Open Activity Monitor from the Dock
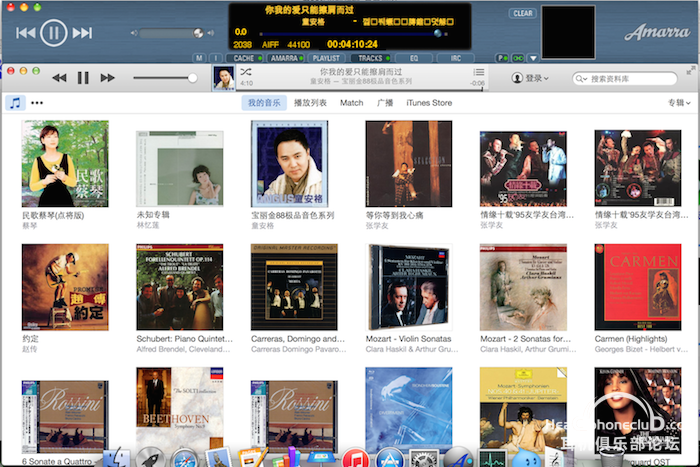This screenshot has width=700, height=467. [492, 458]
